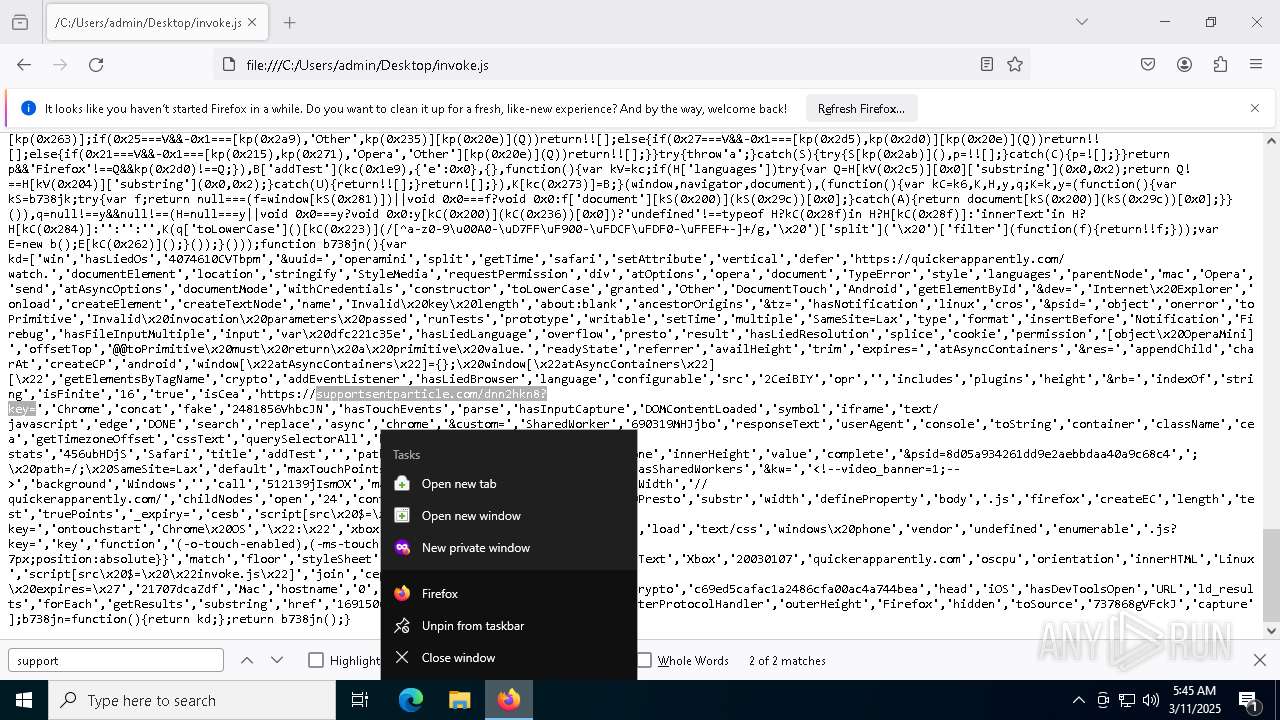1280x720 pixels.
Task: Click the taskbar search box
Action: pyautogui.click(x=192, y=700)
